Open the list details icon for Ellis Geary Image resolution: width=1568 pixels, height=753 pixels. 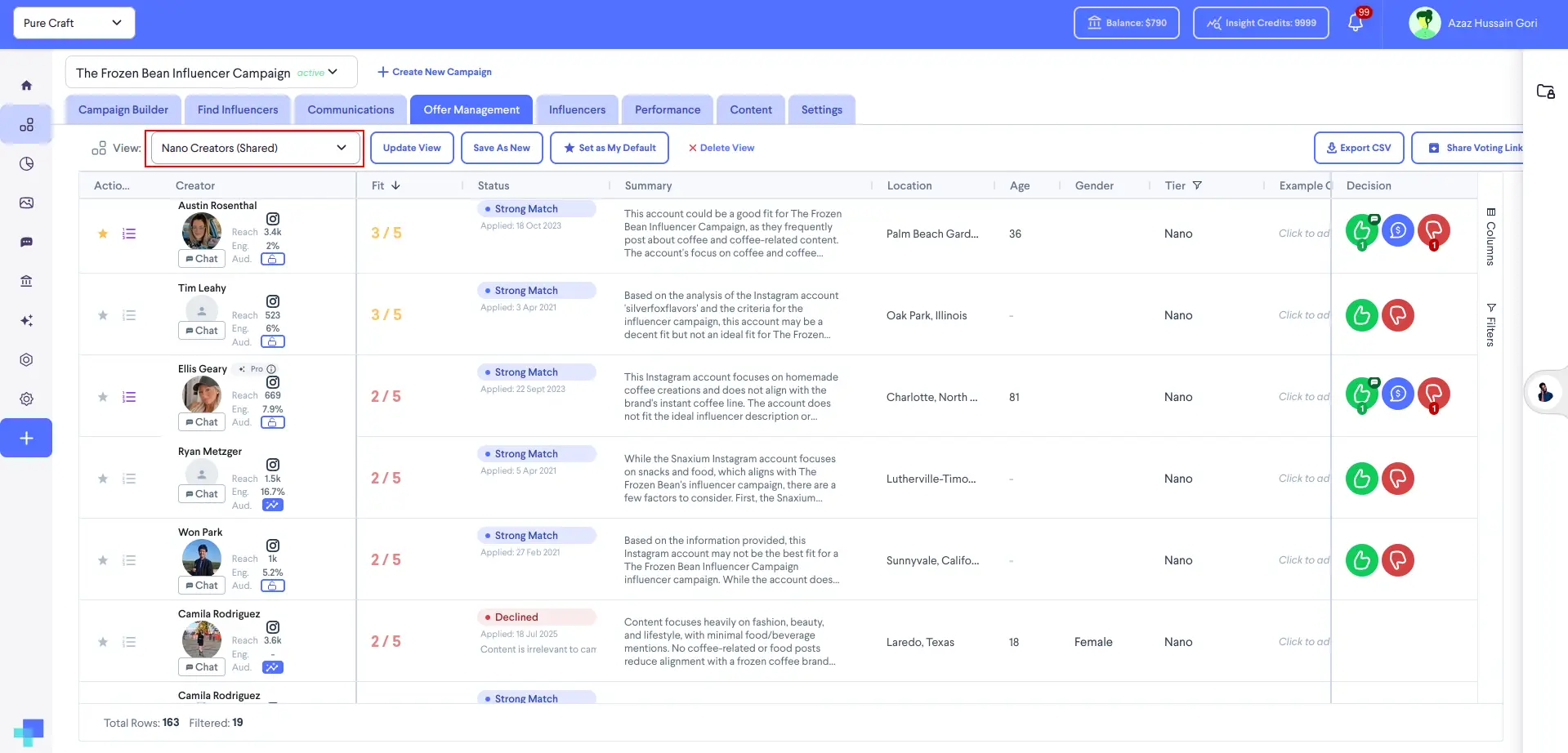pos(129,397)
